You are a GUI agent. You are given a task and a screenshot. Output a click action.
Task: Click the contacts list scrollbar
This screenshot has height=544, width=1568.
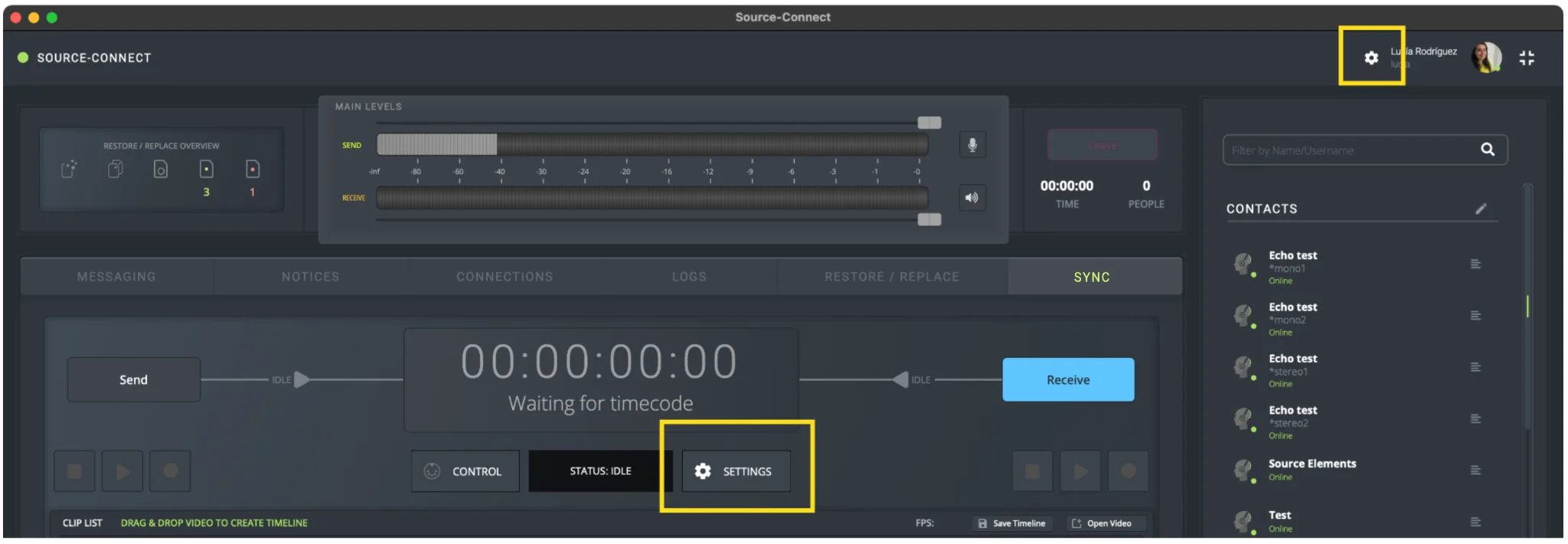click(1527, 306)
